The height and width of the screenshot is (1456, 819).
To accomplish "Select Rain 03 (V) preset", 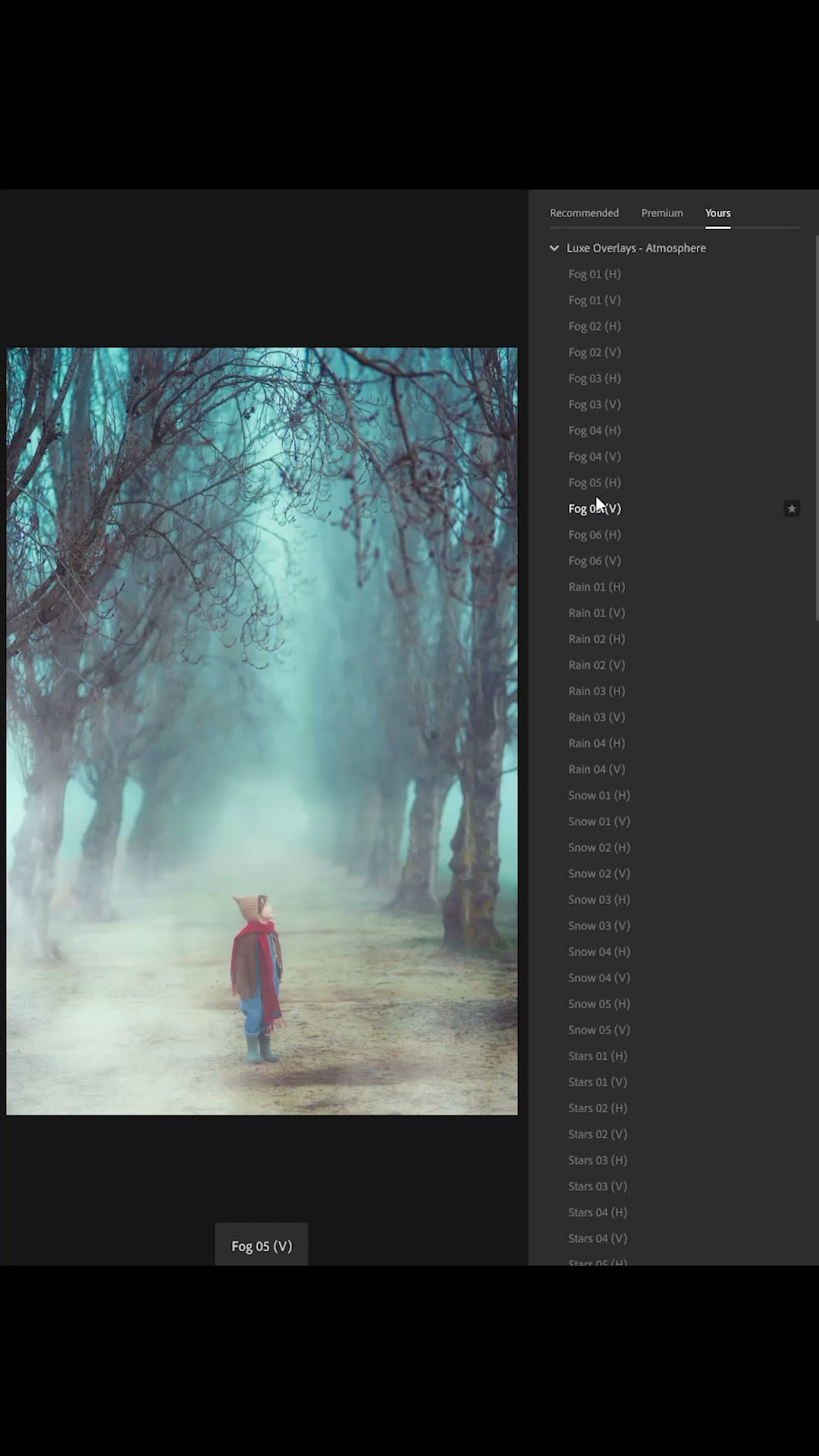I will [597, 717].
